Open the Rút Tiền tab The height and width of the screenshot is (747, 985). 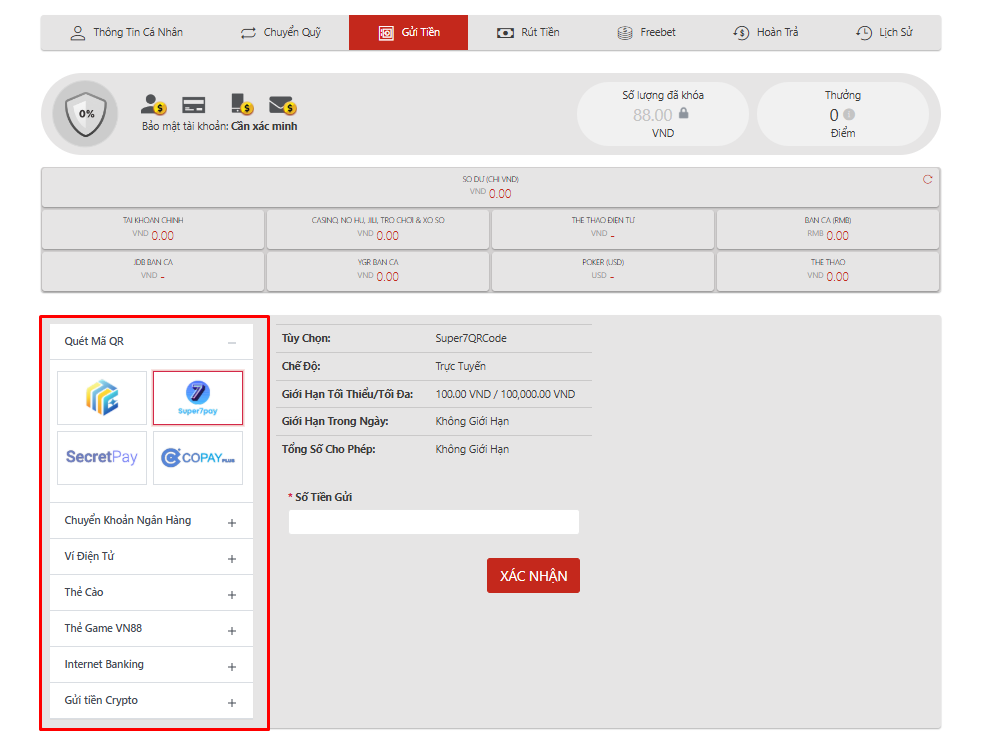click(x=528, y=33)
